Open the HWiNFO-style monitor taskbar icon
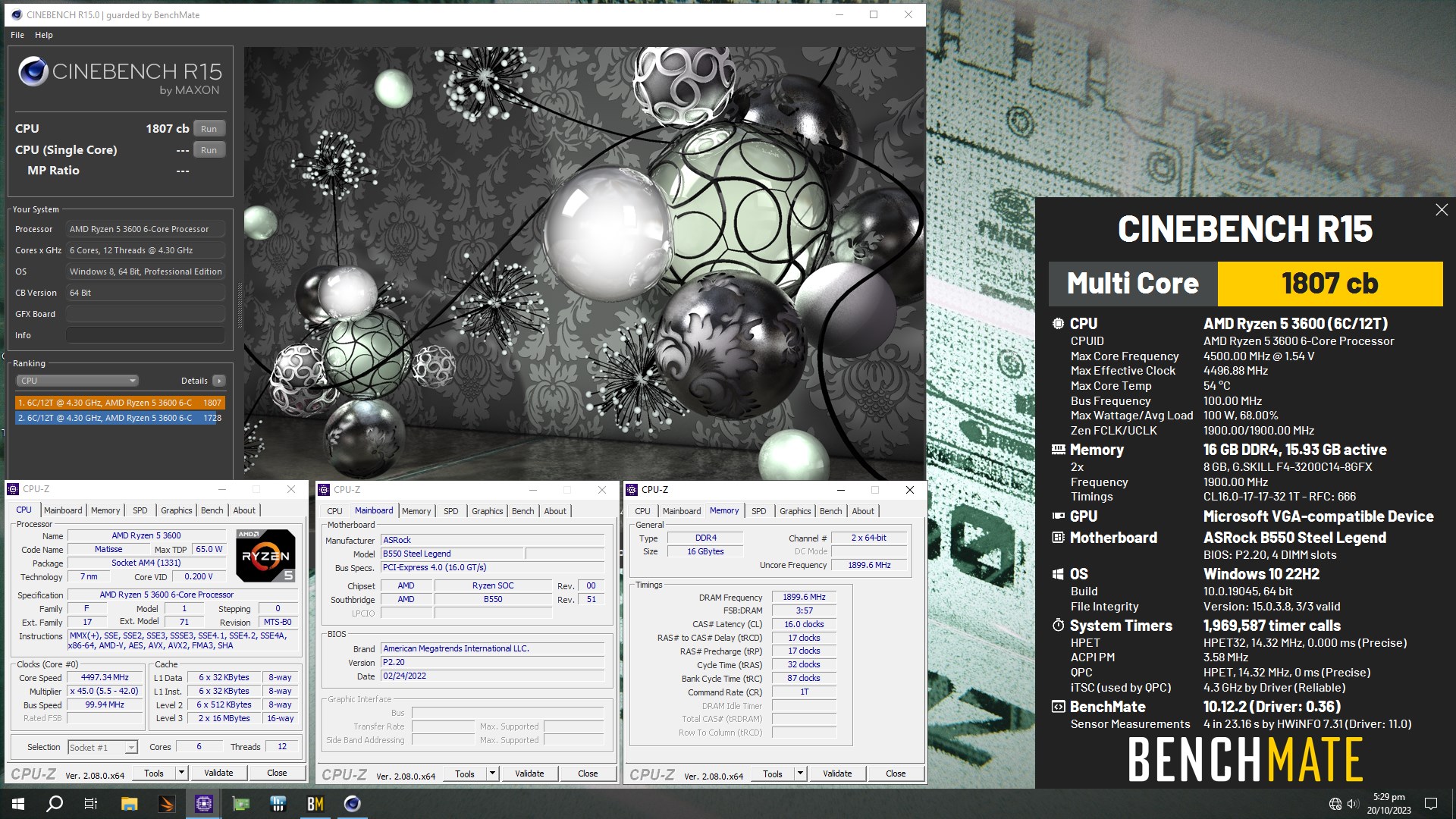Viewport: 1456px width, 819px height. (278, 804)
